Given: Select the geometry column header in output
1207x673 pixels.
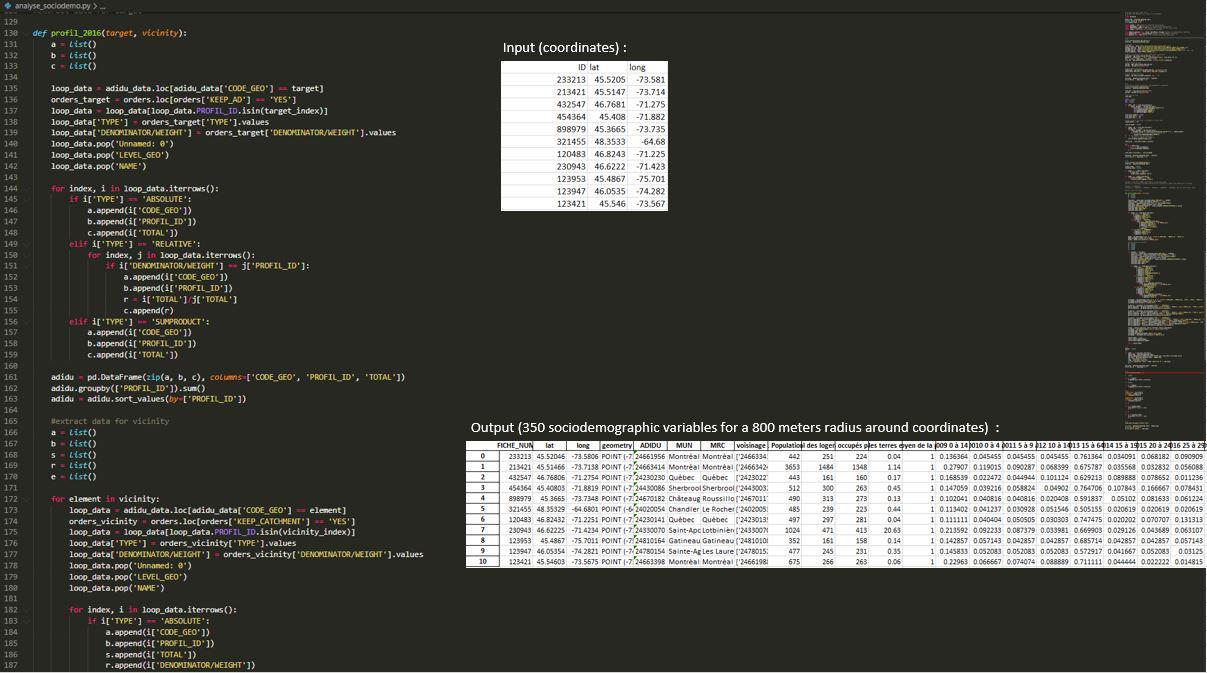Looking at the screenshot, I should 617,445.
